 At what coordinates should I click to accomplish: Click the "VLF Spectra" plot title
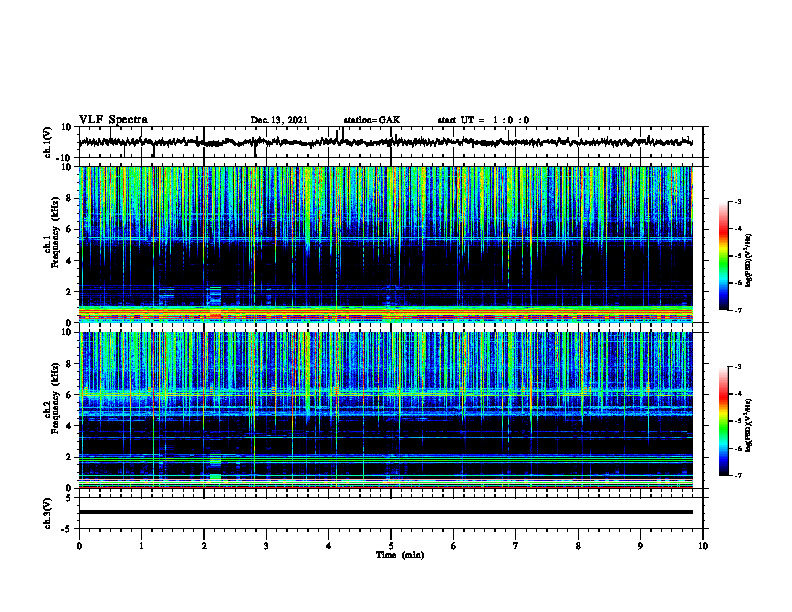pos(113,120)
